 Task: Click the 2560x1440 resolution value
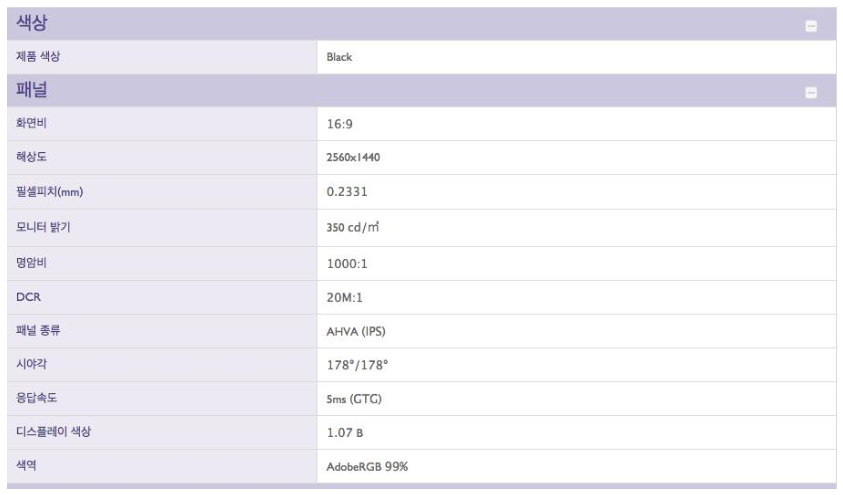353,157
